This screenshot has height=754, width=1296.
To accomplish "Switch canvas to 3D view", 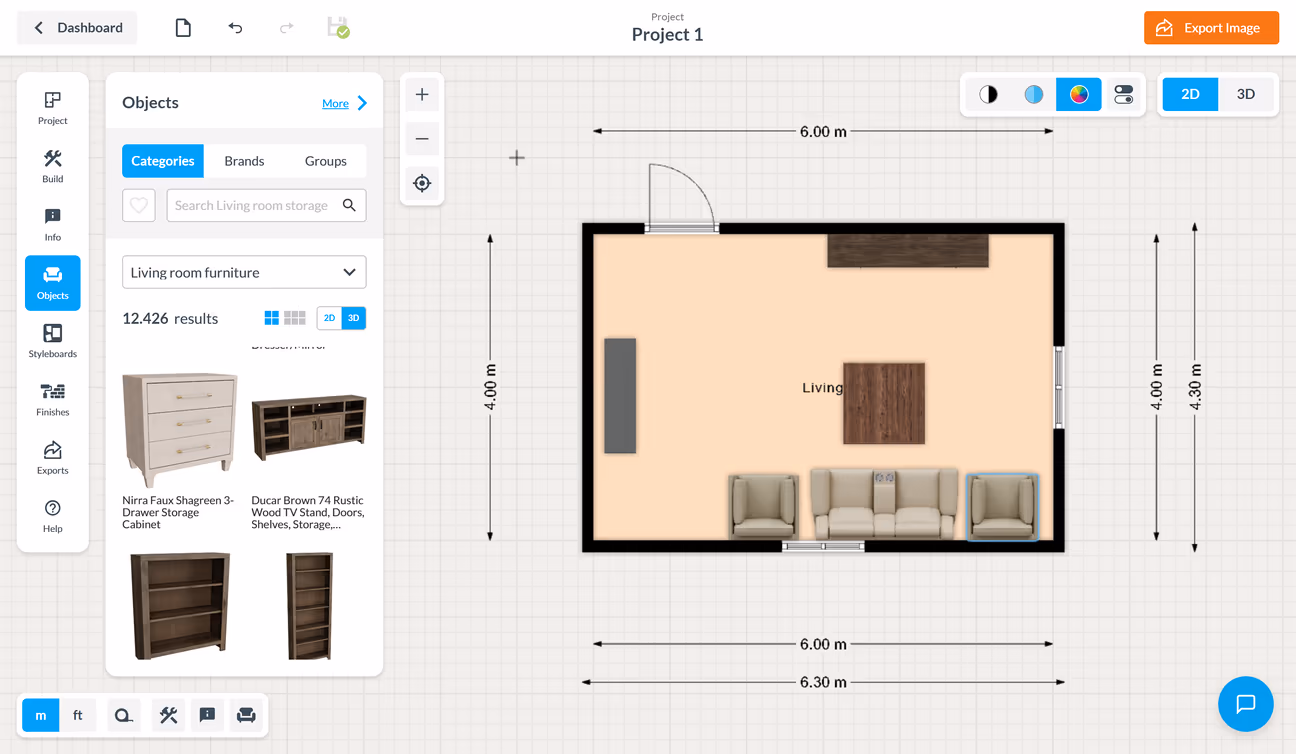I will [1246, 94].
